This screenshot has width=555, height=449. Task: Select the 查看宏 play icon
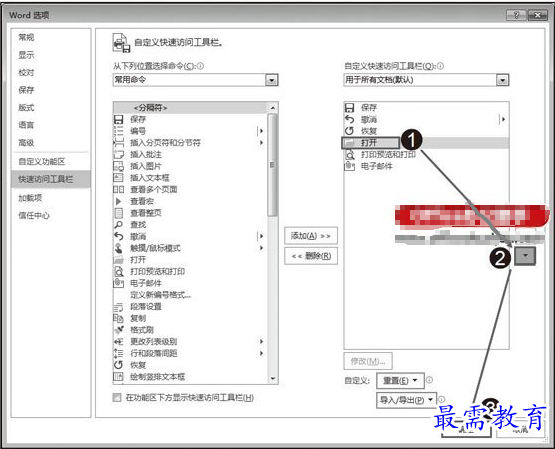(119, 201)
